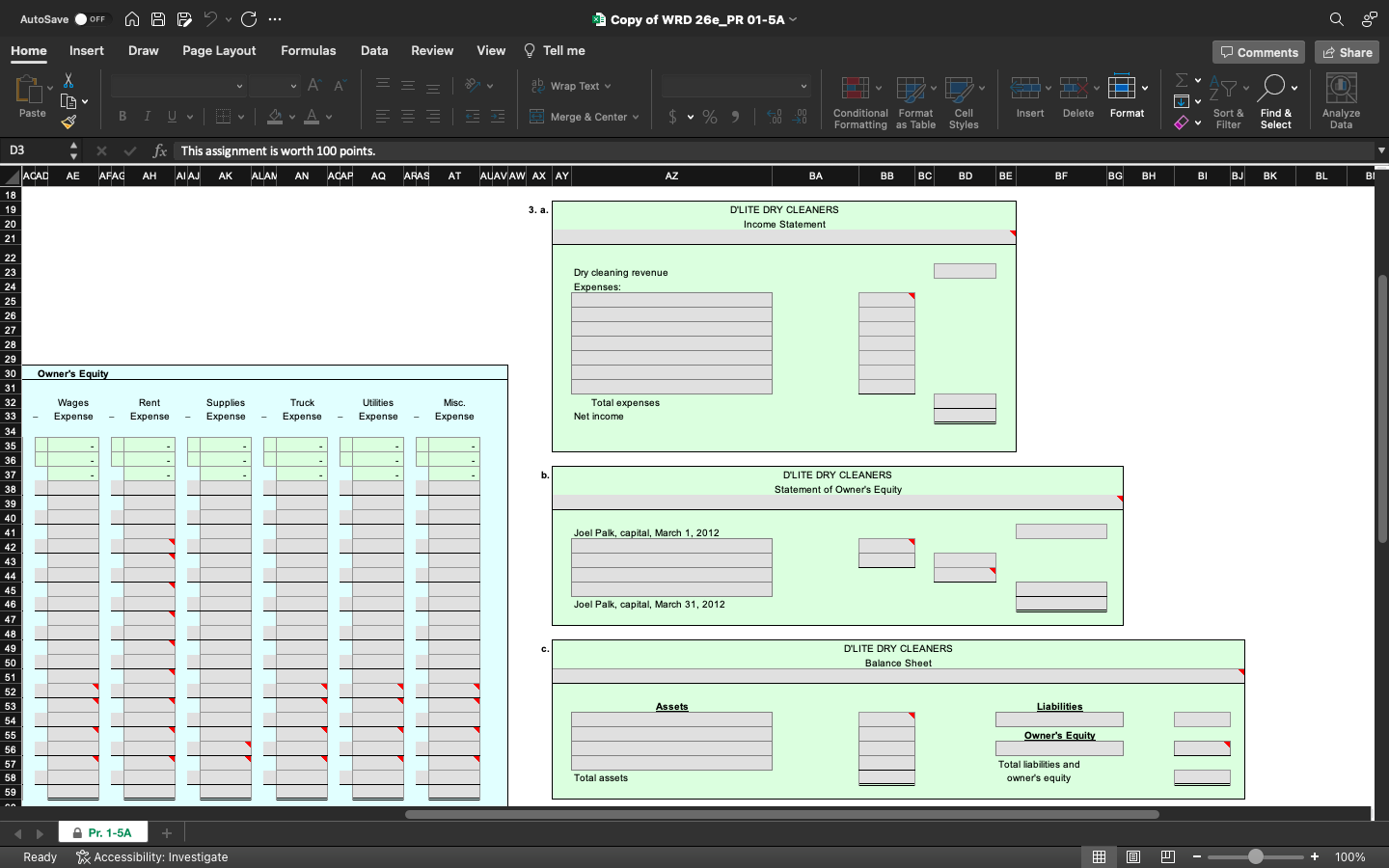Click the Wrap Text button
The width and height of the screenshot is (1389, 868).
pyautogui.click(x=571, y=86)
